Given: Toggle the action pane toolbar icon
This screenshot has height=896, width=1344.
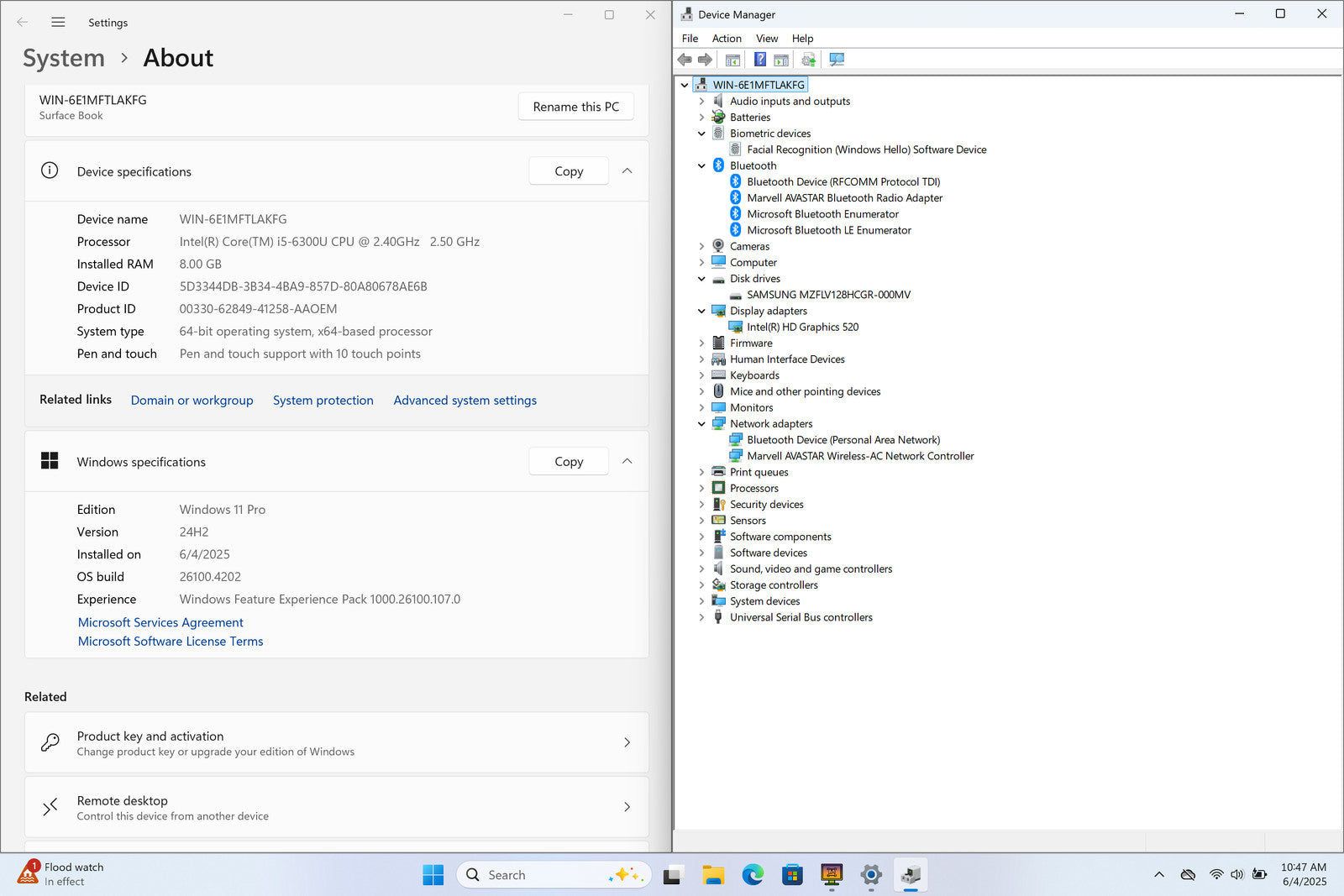Looking at the screenshot, I should [x=781, y=60].
